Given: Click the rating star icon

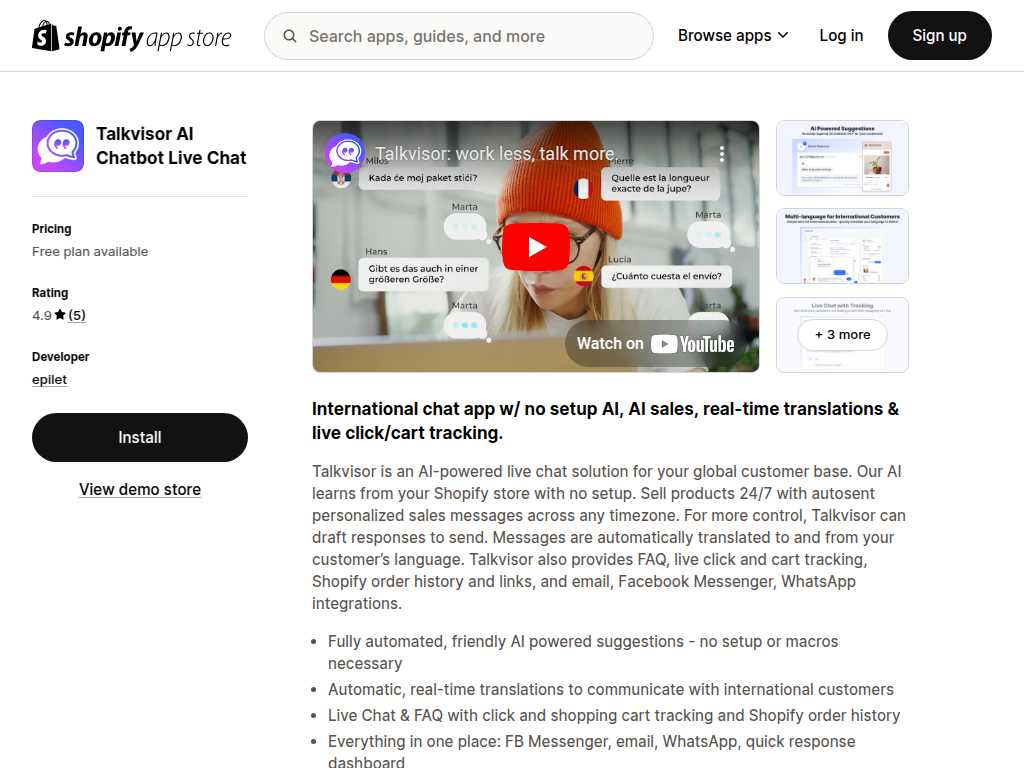Looking at the screenshot, I should (60, 315).
